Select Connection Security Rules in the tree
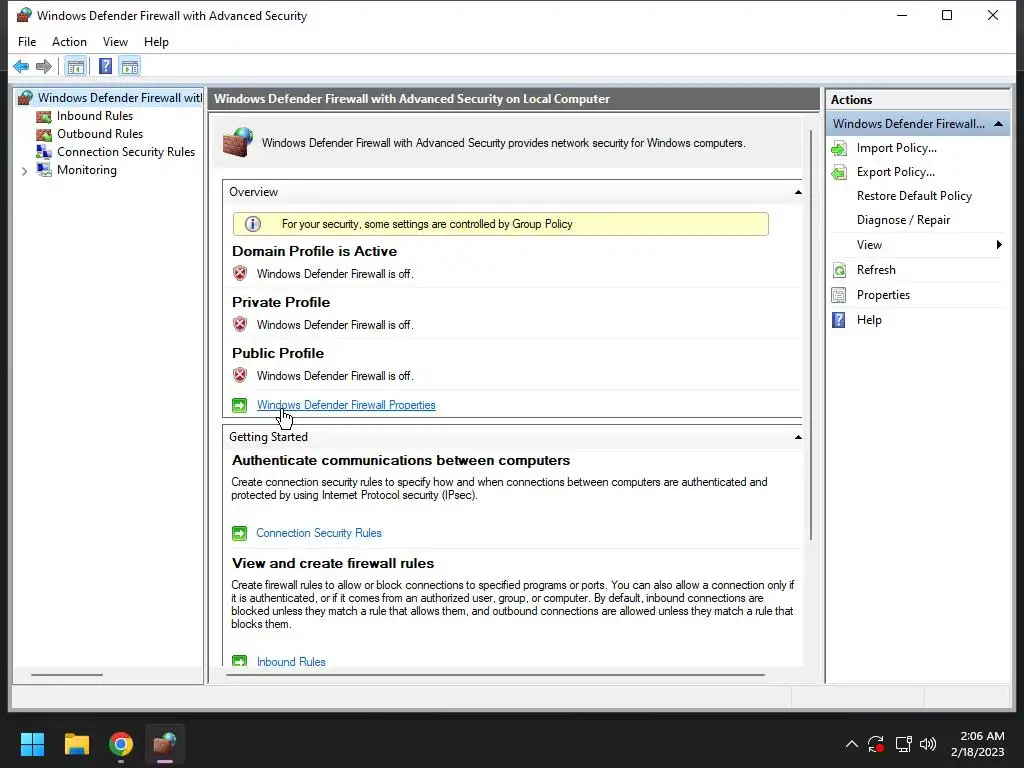The height and width of the screenshot is (768, 1024). click(126, 152)
